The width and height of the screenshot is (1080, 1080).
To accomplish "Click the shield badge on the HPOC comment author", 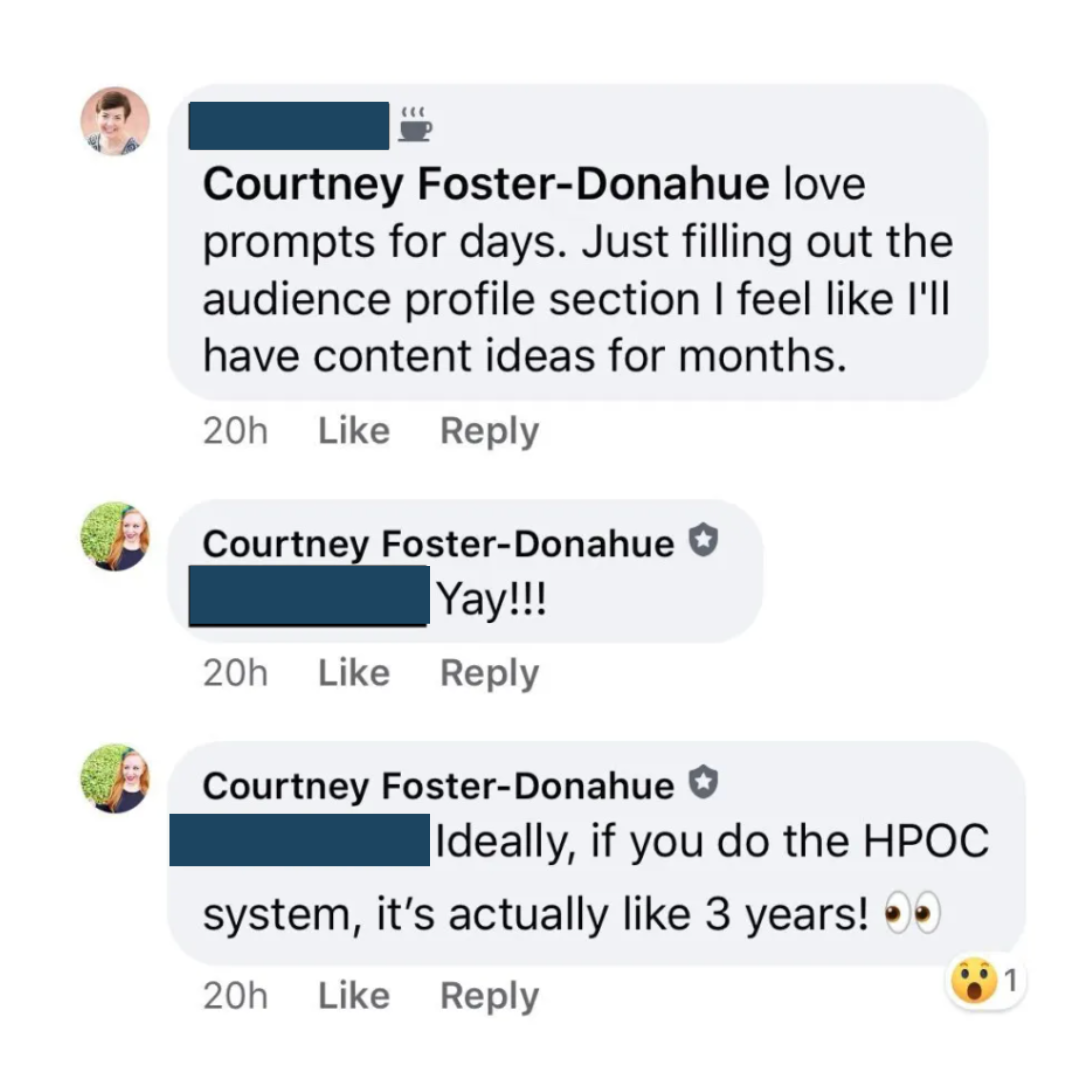I will click(x=704, y=785).
